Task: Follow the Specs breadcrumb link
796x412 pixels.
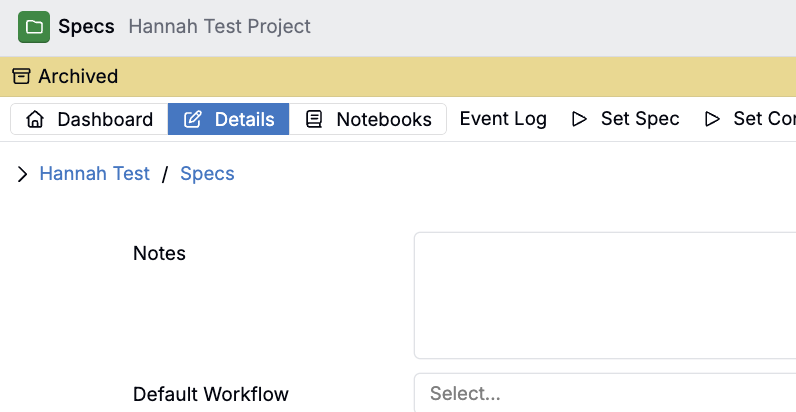Action: (x=207, y=174)
